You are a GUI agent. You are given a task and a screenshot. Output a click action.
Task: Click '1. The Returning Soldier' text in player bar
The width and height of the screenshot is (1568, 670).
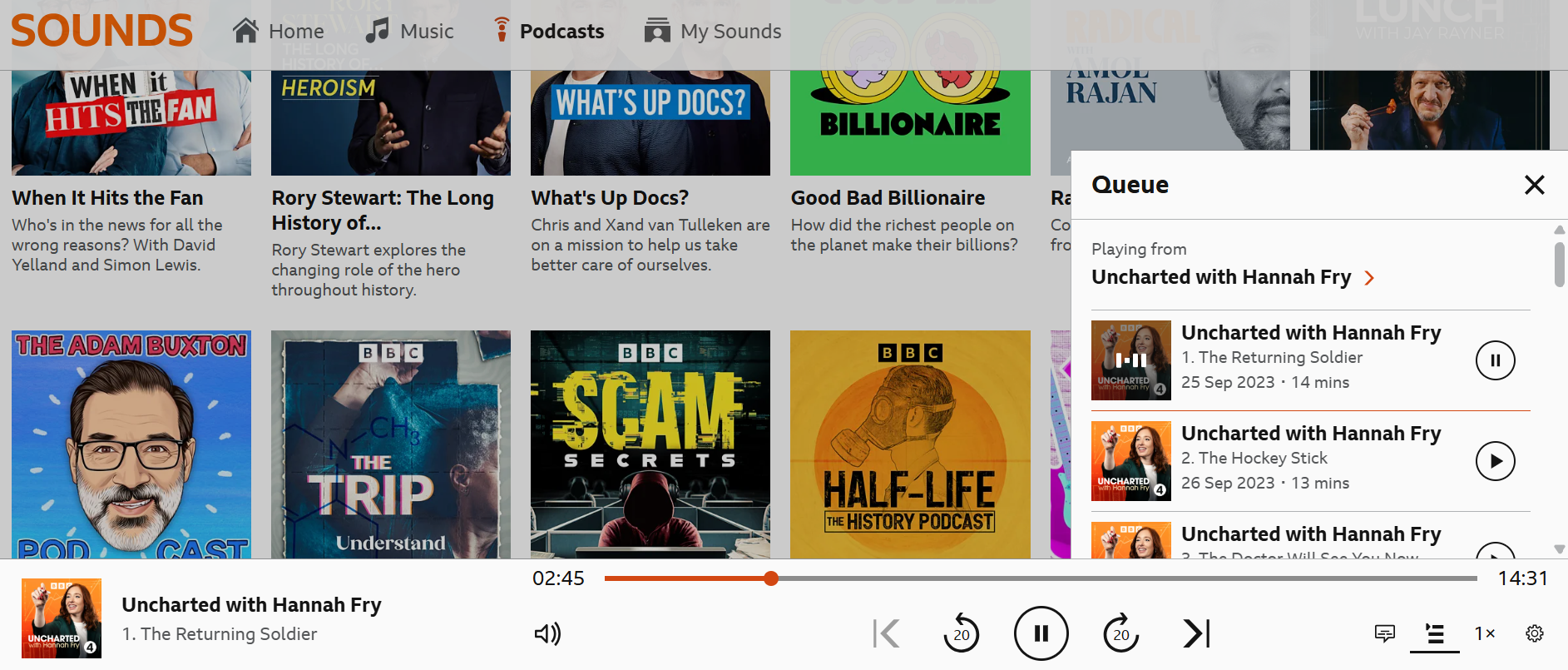[220, 634]
